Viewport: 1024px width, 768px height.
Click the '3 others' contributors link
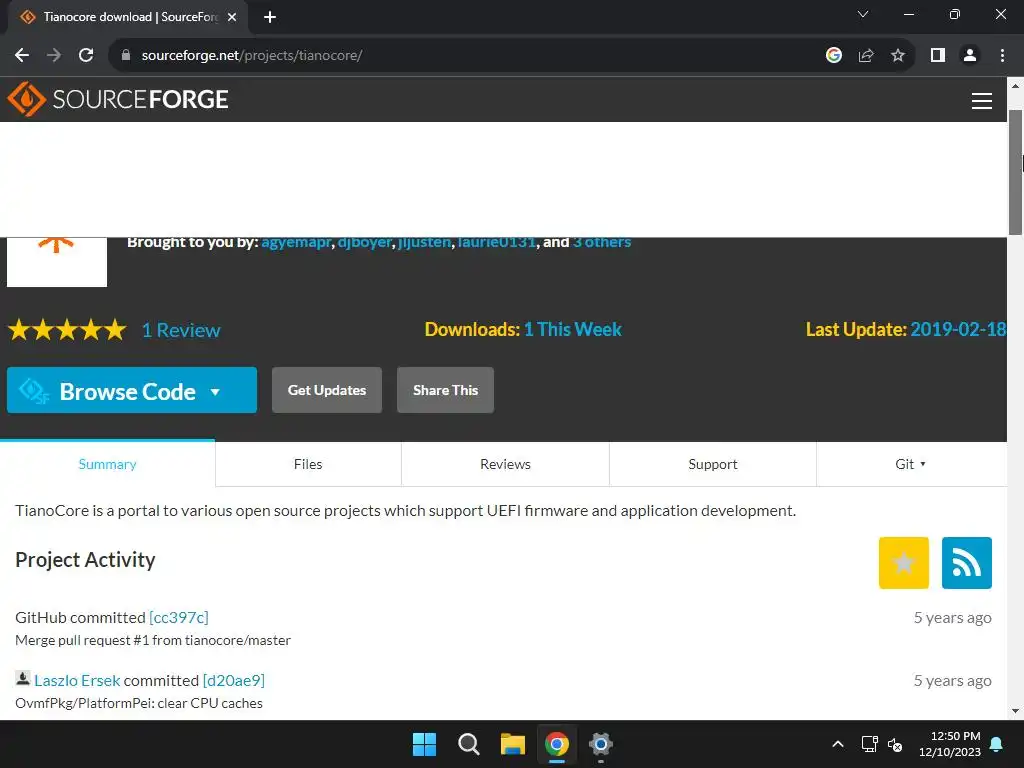(x=602, y=242)
